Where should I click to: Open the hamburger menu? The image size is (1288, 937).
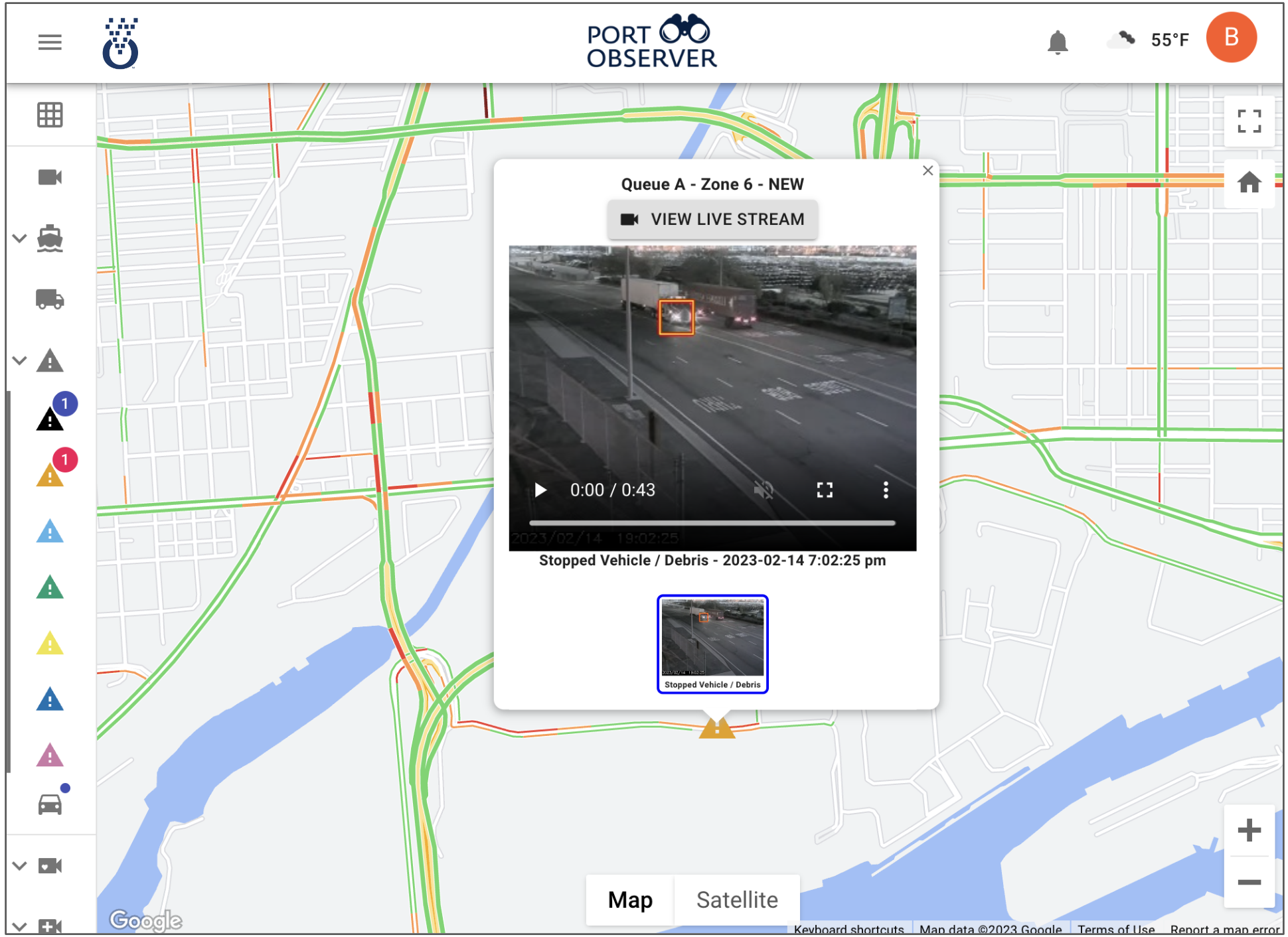[50, 43]
